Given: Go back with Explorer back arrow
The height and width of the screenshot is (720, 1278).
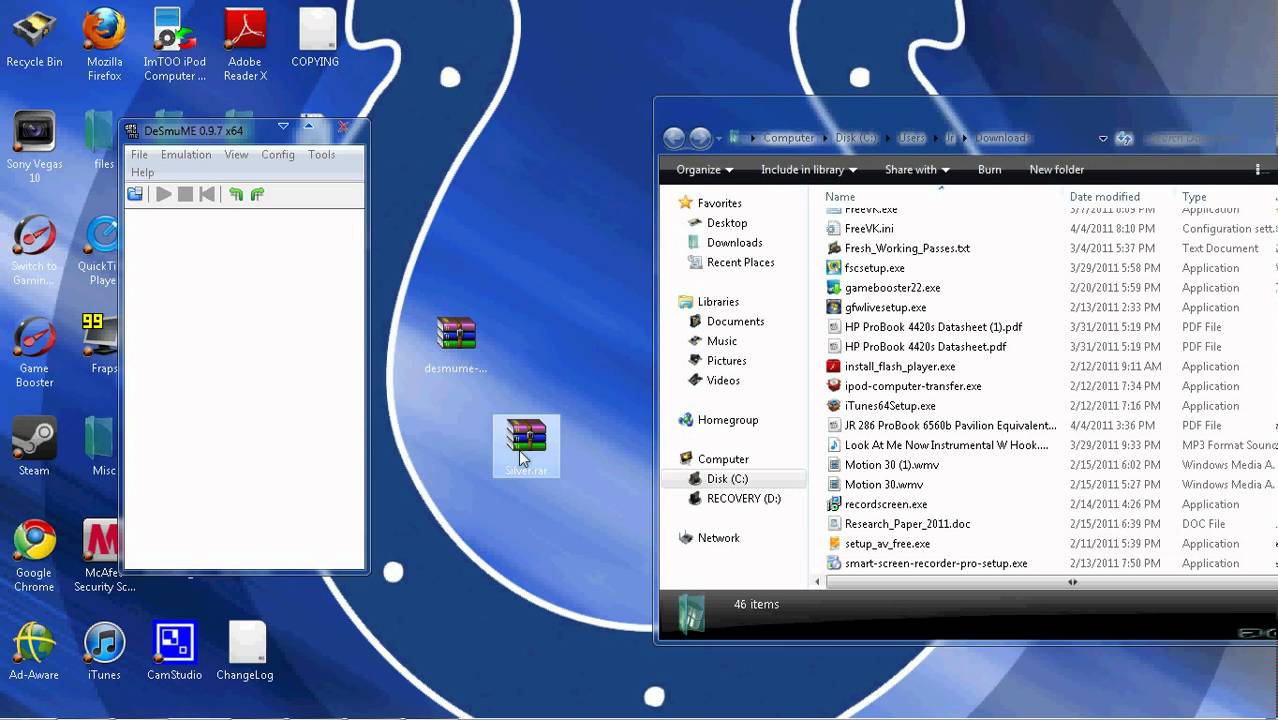Looking at the screenshot, I should 675,138.
